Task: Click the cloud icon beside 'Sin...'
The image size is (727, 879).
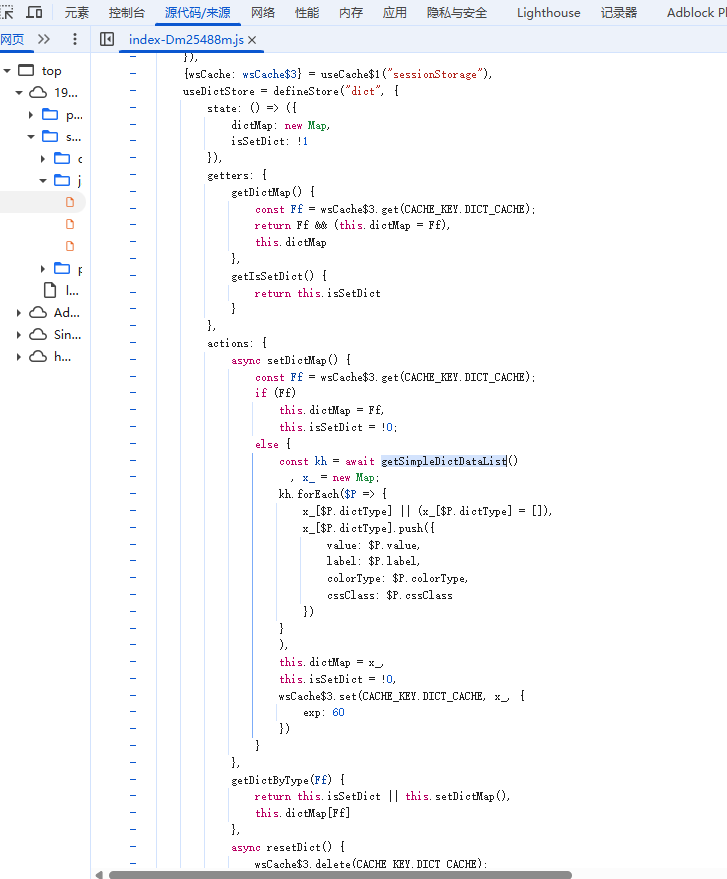Action: (38, 335)
